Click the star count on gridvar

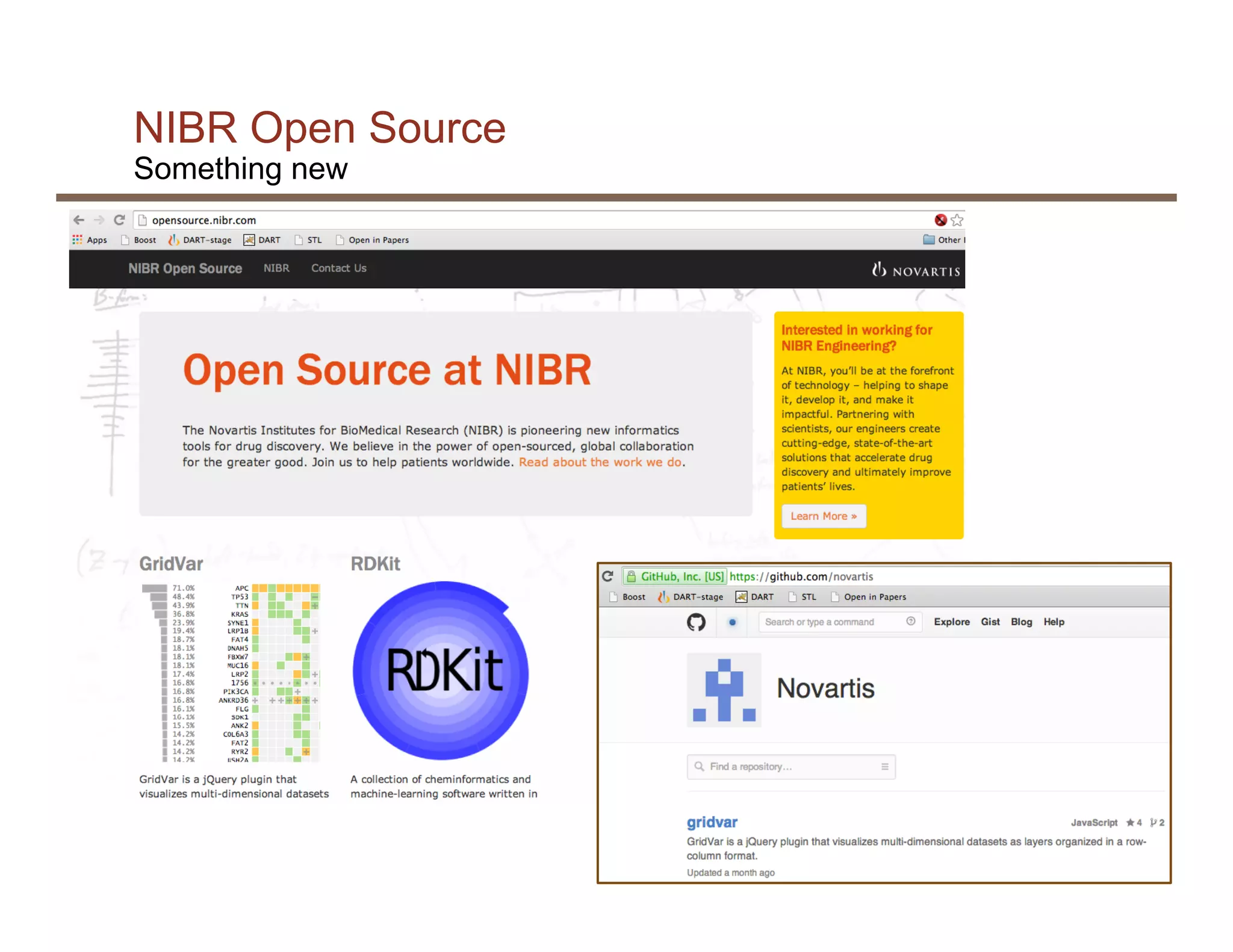coord(1134,823)
